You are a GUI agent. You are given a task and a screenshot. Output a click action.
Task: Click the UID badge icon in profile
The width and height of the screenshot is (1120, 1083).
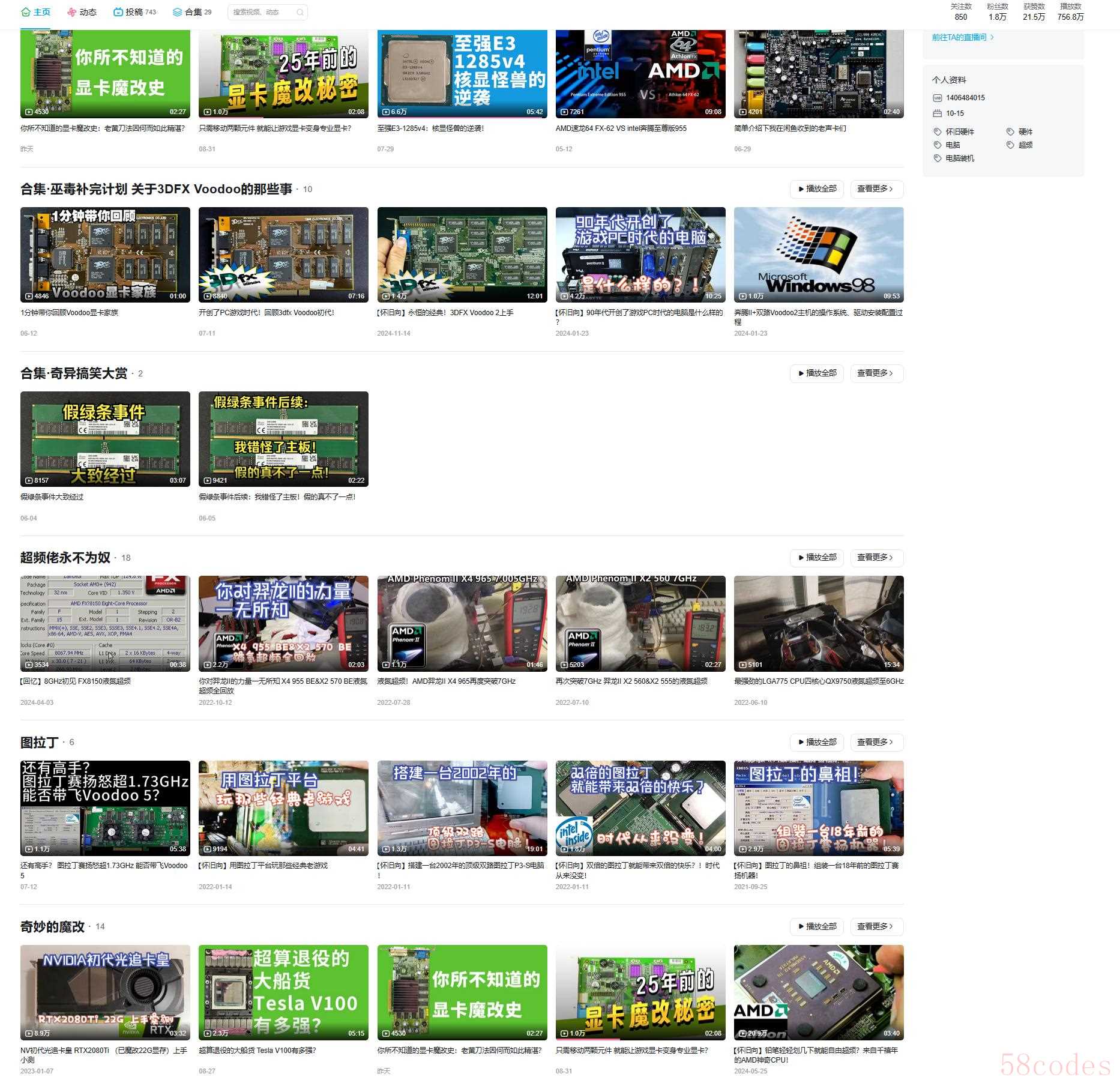(x=938, y=98)
